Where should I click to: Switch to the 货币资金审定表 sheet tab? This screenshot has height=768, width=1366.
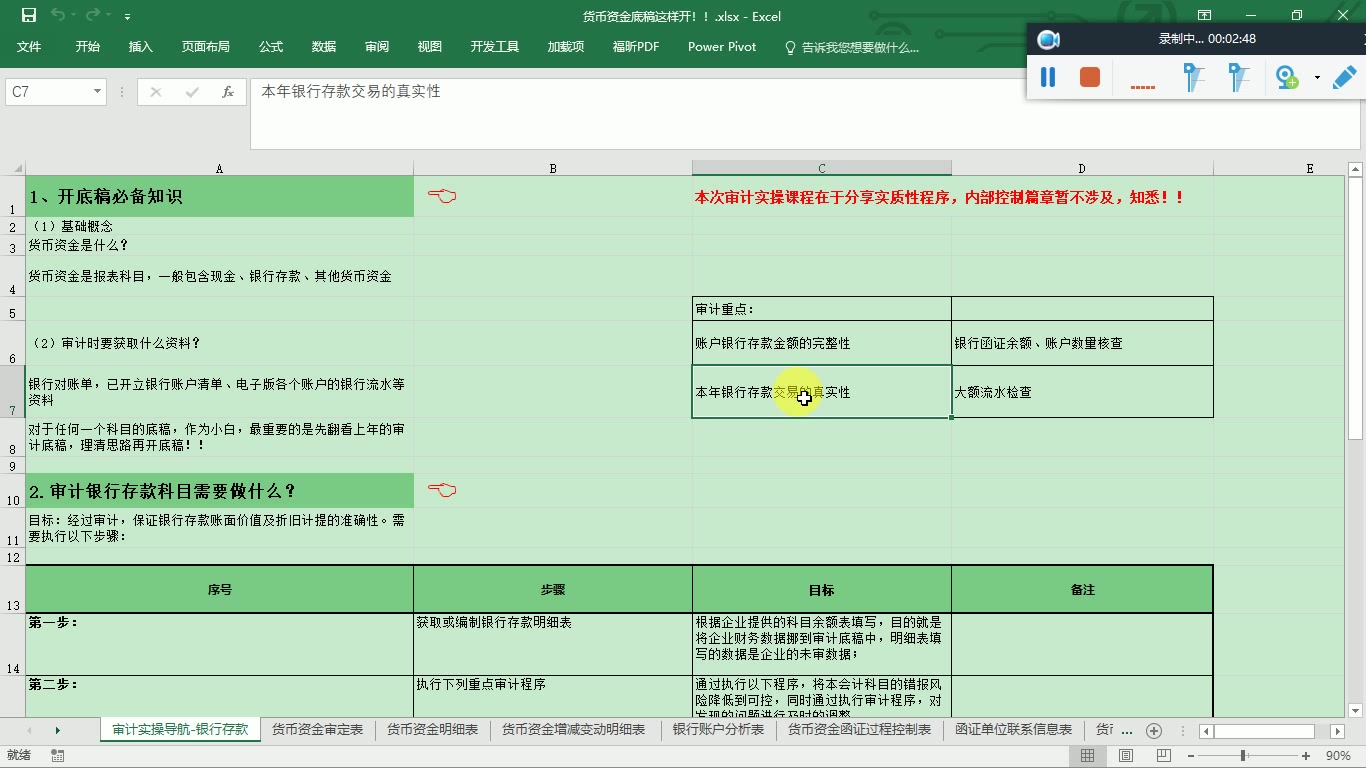[318, 730]
